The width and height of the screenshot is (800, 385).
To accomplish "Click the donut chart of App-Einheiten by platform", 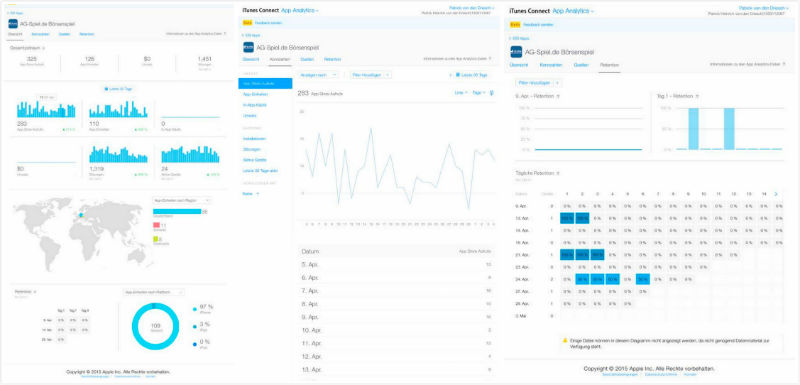I will tap(155, 326).
